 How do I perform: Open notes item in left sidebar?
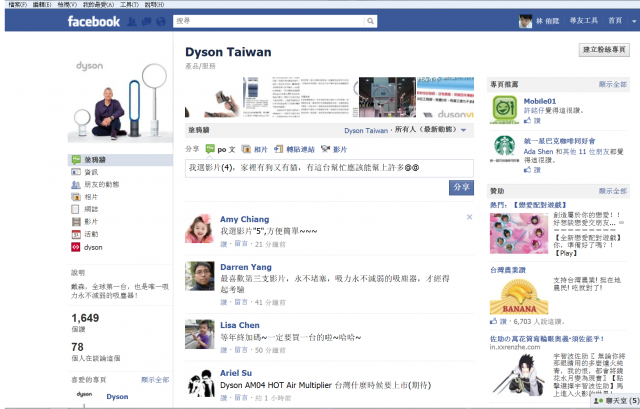(x=91, y=209)
